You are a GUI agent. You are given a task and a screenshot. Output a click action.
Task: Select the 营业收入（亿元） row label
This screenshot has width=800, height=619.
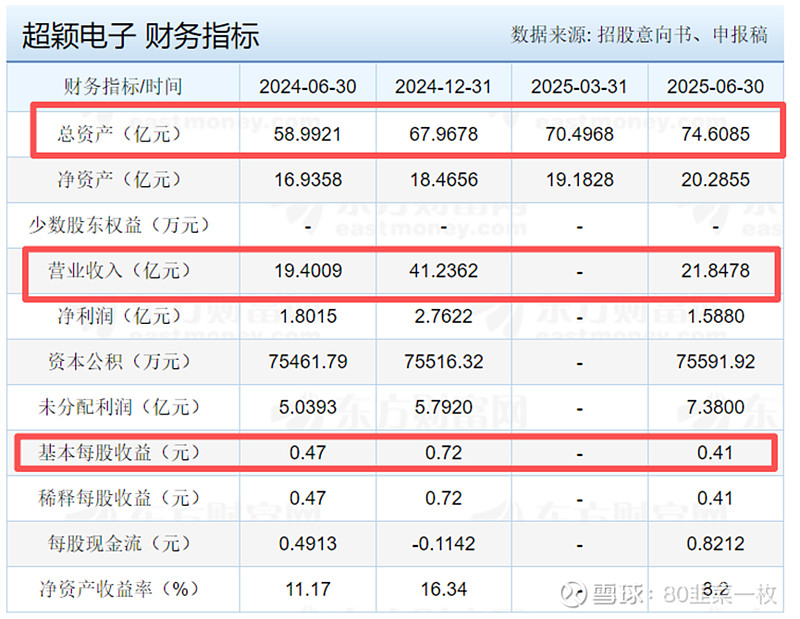119,270
